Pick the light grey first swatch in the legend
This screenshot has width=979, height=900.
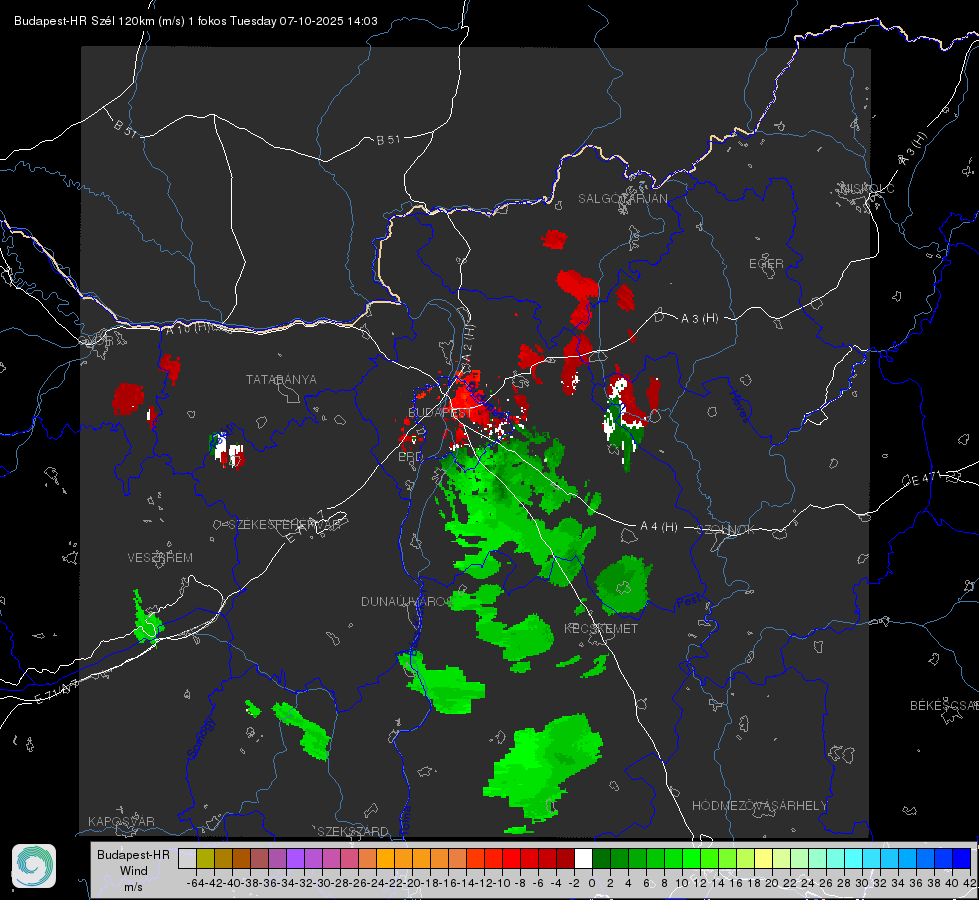pos(187,859)
